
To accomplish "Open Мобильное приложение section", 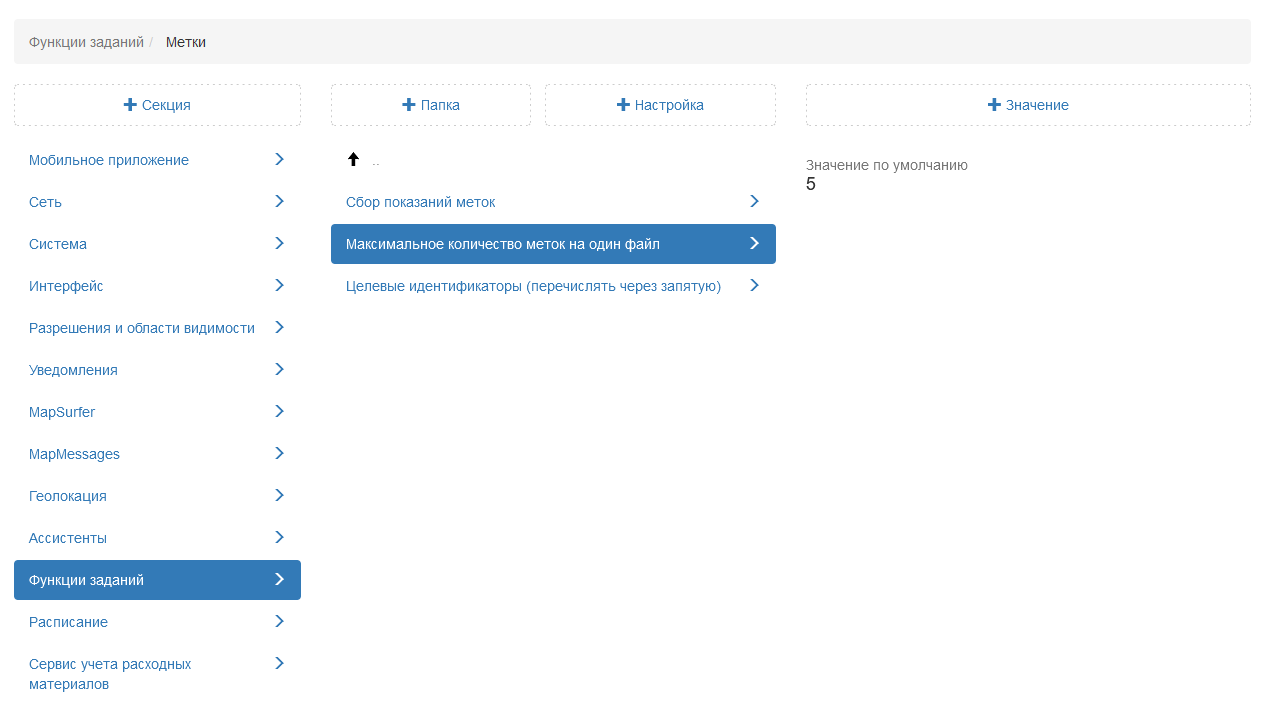I will 157,160.
